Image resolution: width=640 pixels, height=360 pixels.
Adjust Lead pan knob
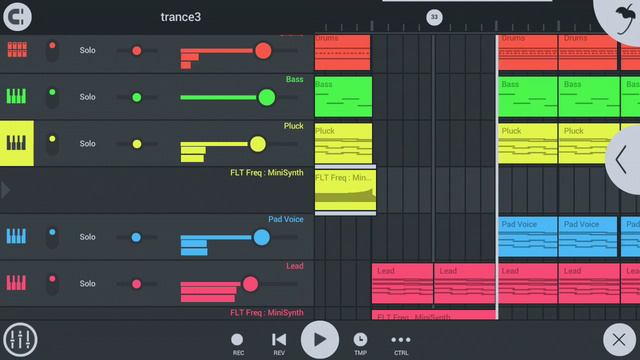(x=136, y=284)
